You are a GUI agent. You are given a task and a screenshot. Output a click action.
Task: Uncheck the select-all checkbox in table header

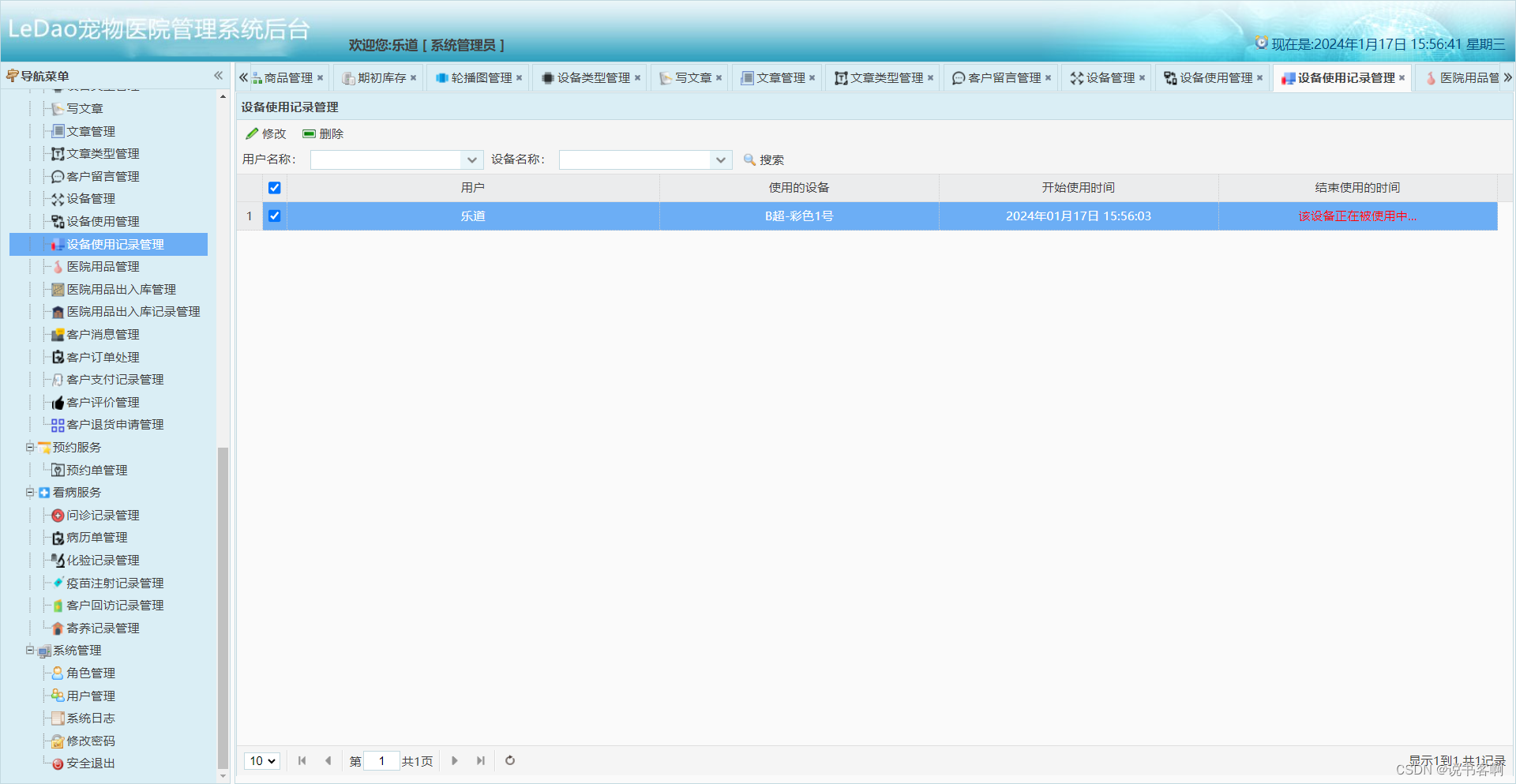click(274, 188)
